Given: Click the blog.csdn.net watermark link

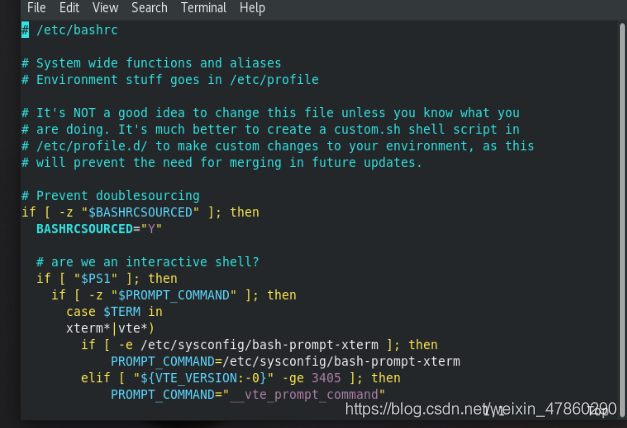Looking at the screenshot, I should coord(481,409).
